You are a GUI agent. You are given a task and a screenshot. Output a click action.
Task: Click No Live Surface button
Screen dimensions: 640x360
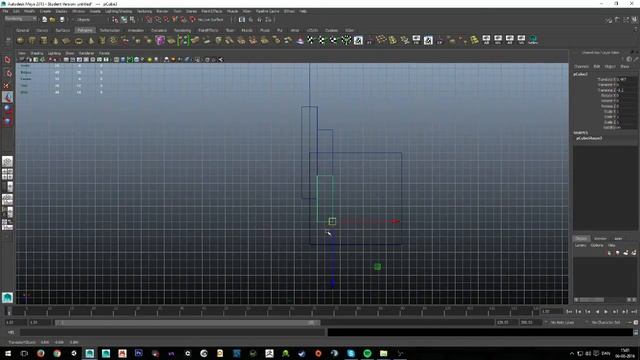211,20
